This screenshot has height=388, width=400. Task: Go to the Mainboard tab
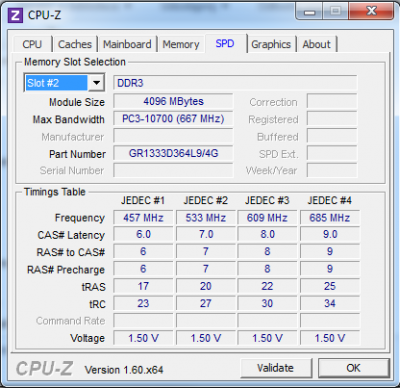coord(127,44)
